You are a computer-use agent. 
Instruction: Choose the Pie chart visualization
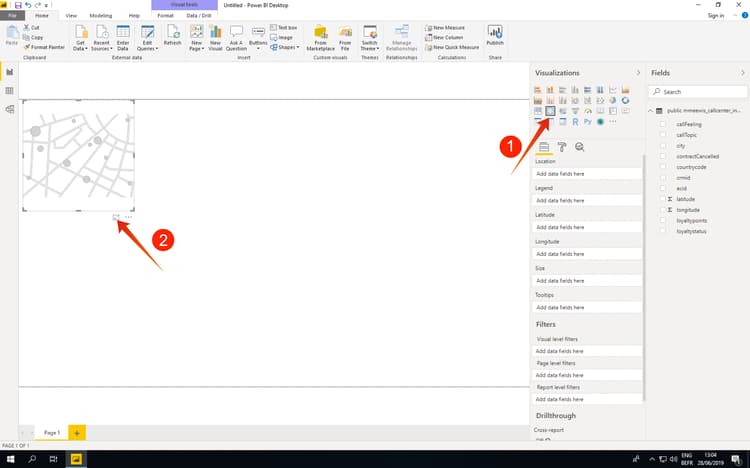[613, 100]
